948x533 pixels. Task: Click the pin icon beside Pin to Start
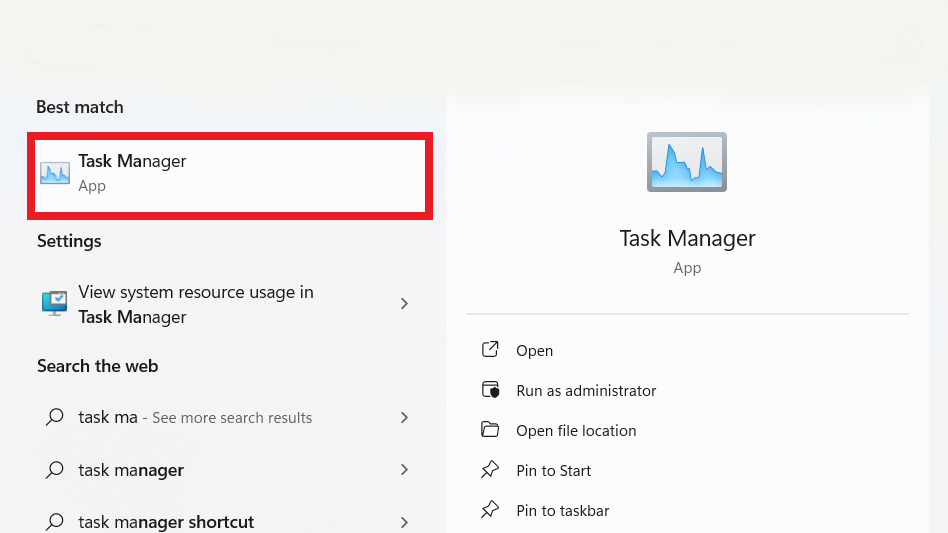(490, 470)
